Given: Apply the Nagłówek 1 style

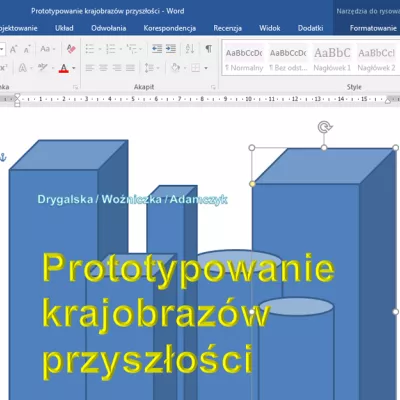Looking at the screenshot, I should click(x=332, y=59).
